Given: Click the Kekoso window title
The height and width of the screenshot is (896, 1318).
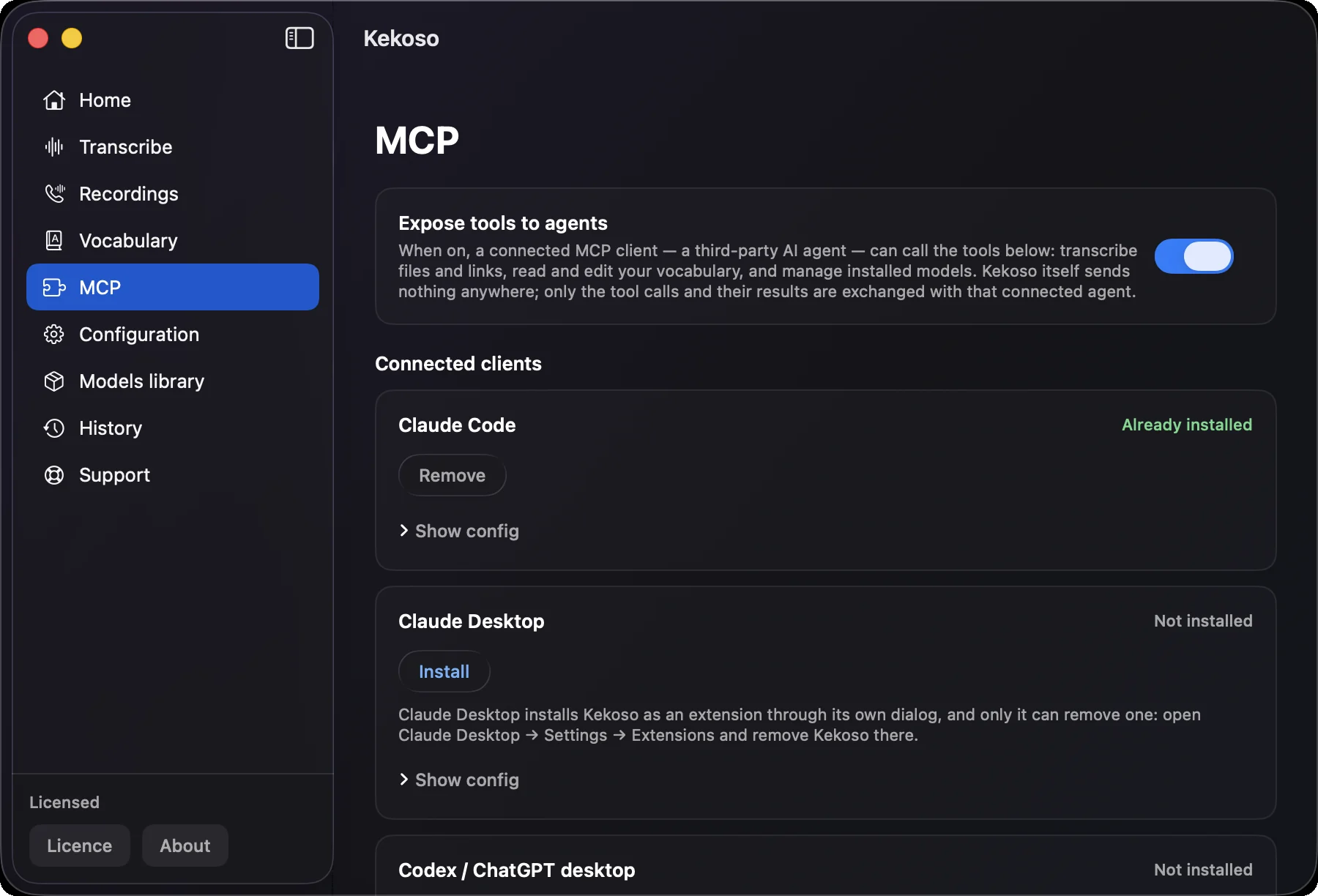Looking at the screenshot, I should [401, 38].
